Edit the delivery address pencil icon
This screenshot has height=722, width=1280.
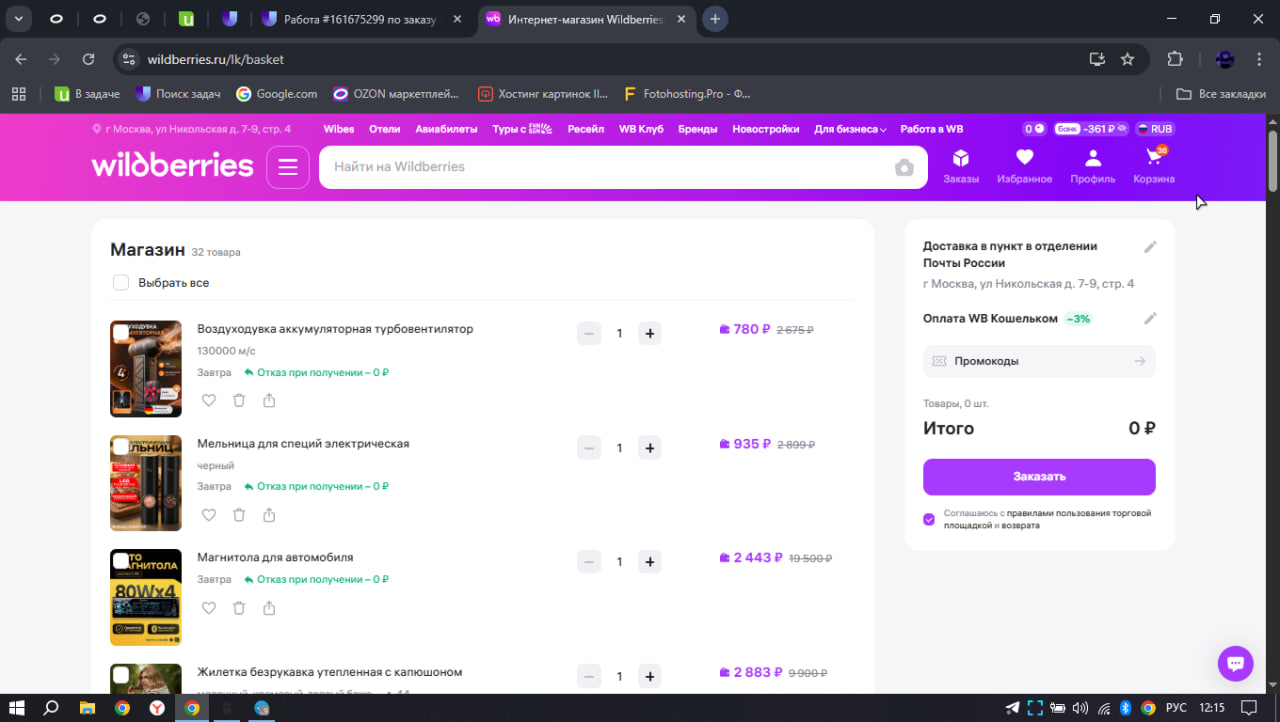pos(1150,247)
